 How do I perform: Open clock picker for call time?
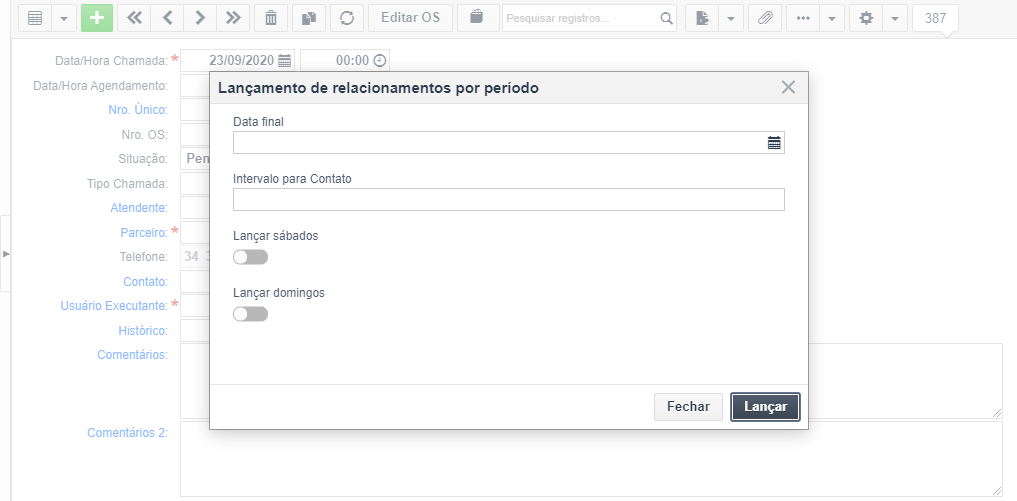point(379,60)
